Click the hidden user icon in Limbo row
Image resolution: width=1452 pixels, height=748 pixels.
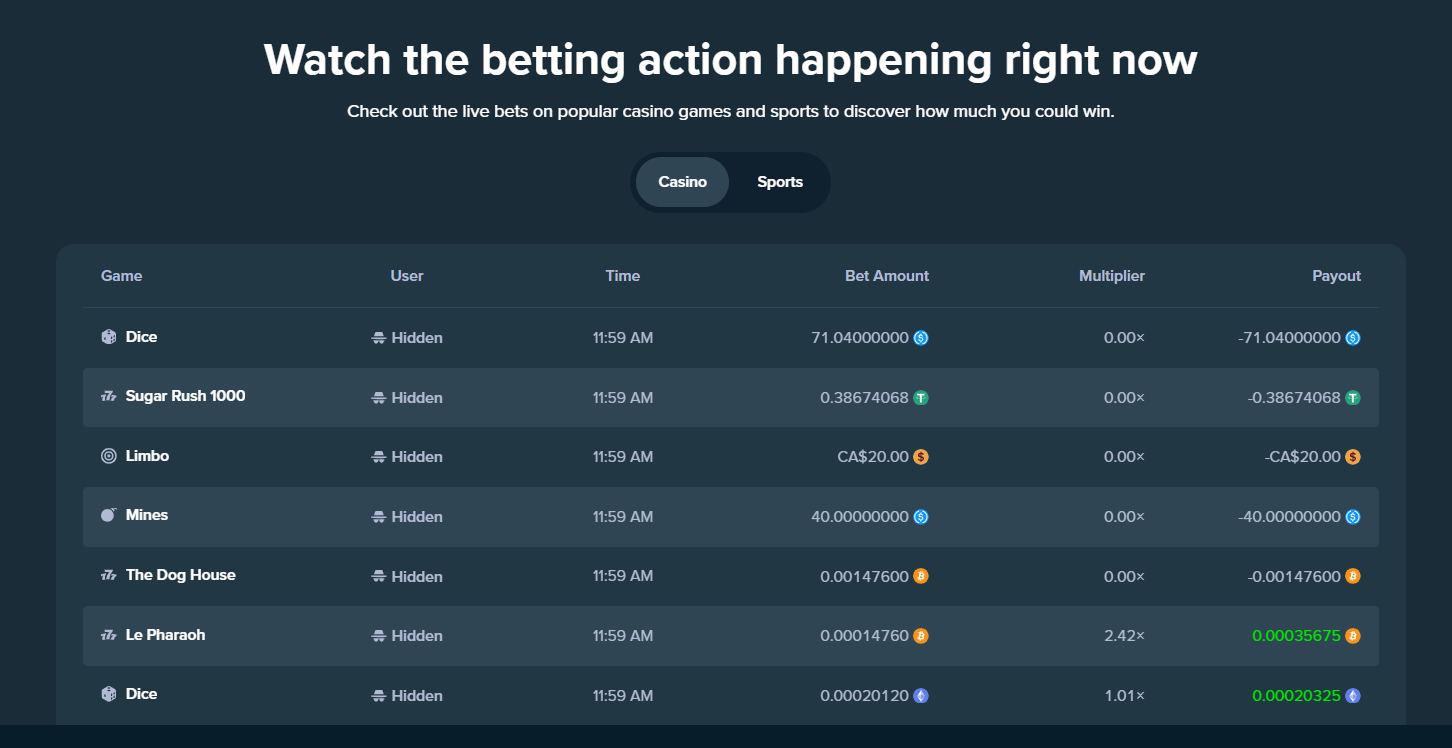379,457
